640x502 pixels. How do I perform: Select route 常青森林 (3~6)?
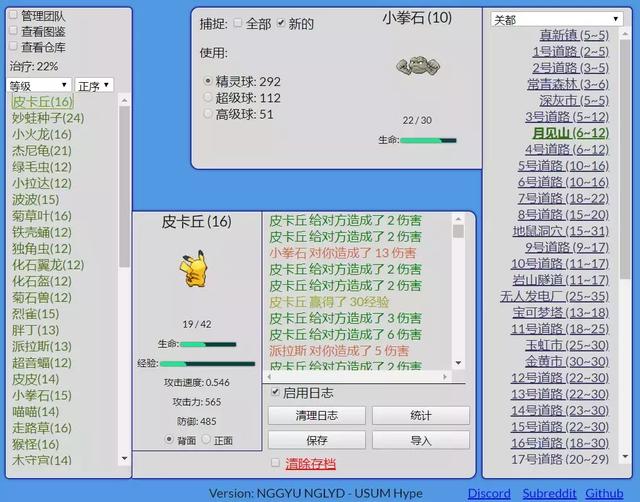568,84
